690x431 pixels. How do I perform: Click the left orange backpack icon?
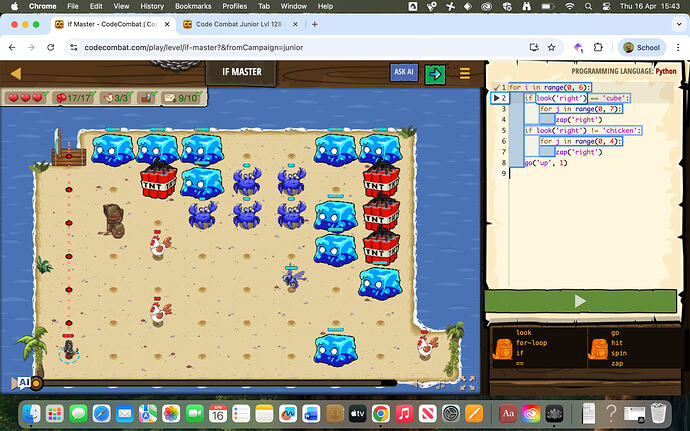[x=503, y=350]
